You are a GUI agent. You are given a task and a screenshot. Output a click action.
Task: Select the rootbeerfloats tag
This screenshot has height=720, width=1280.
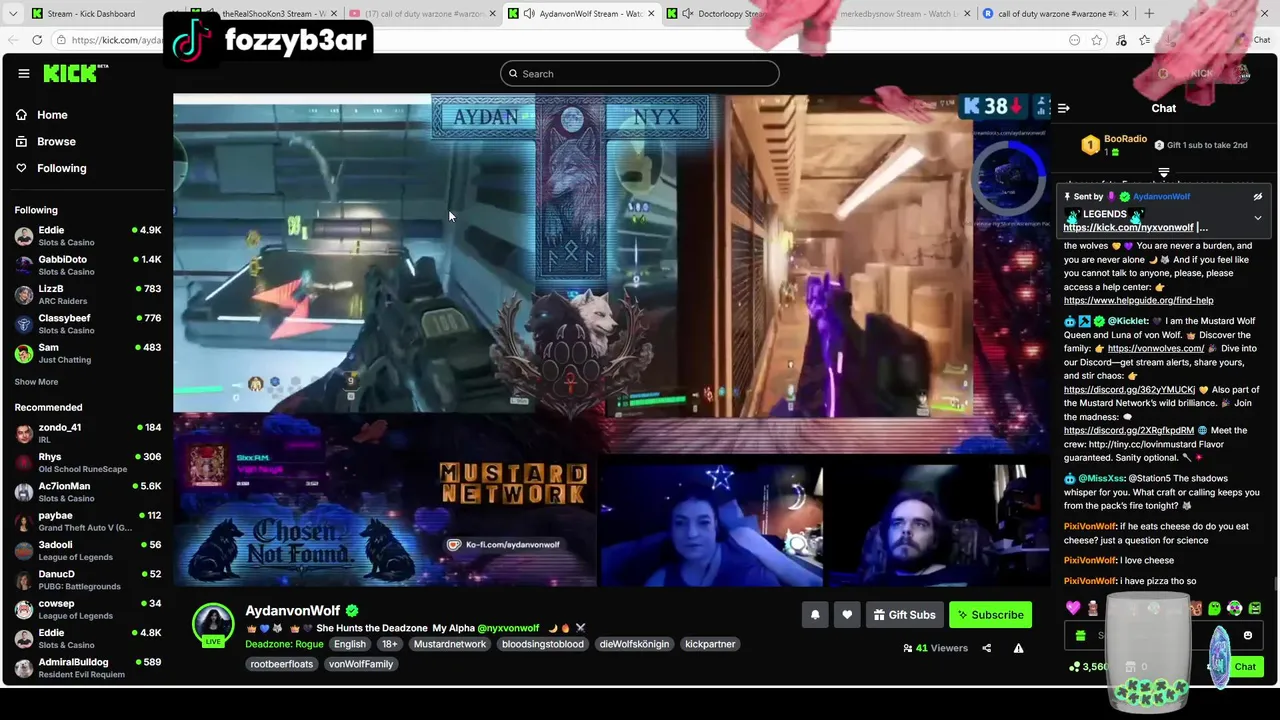point(282,664)
